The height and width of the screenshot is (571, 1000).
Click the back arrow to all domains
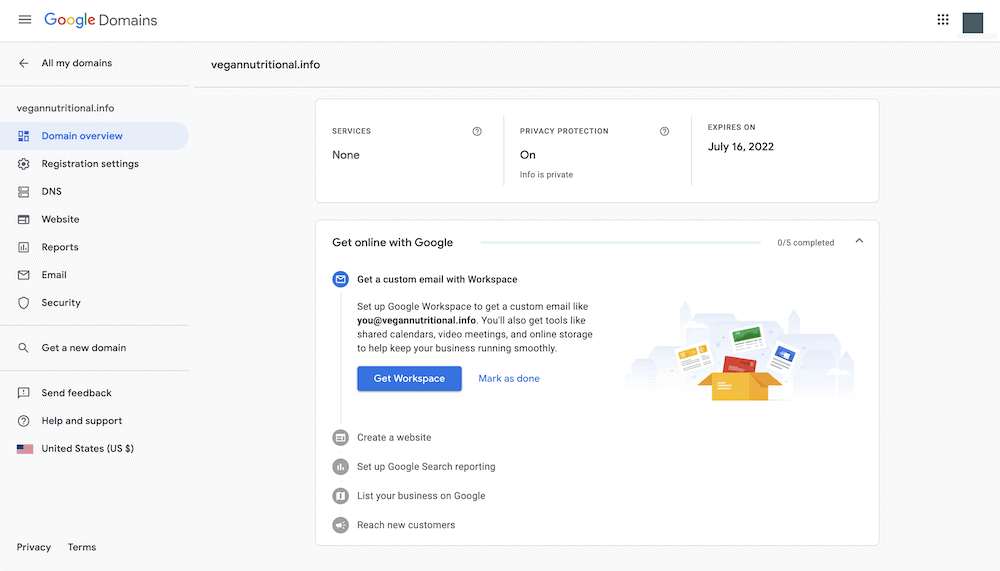(24, 63)
